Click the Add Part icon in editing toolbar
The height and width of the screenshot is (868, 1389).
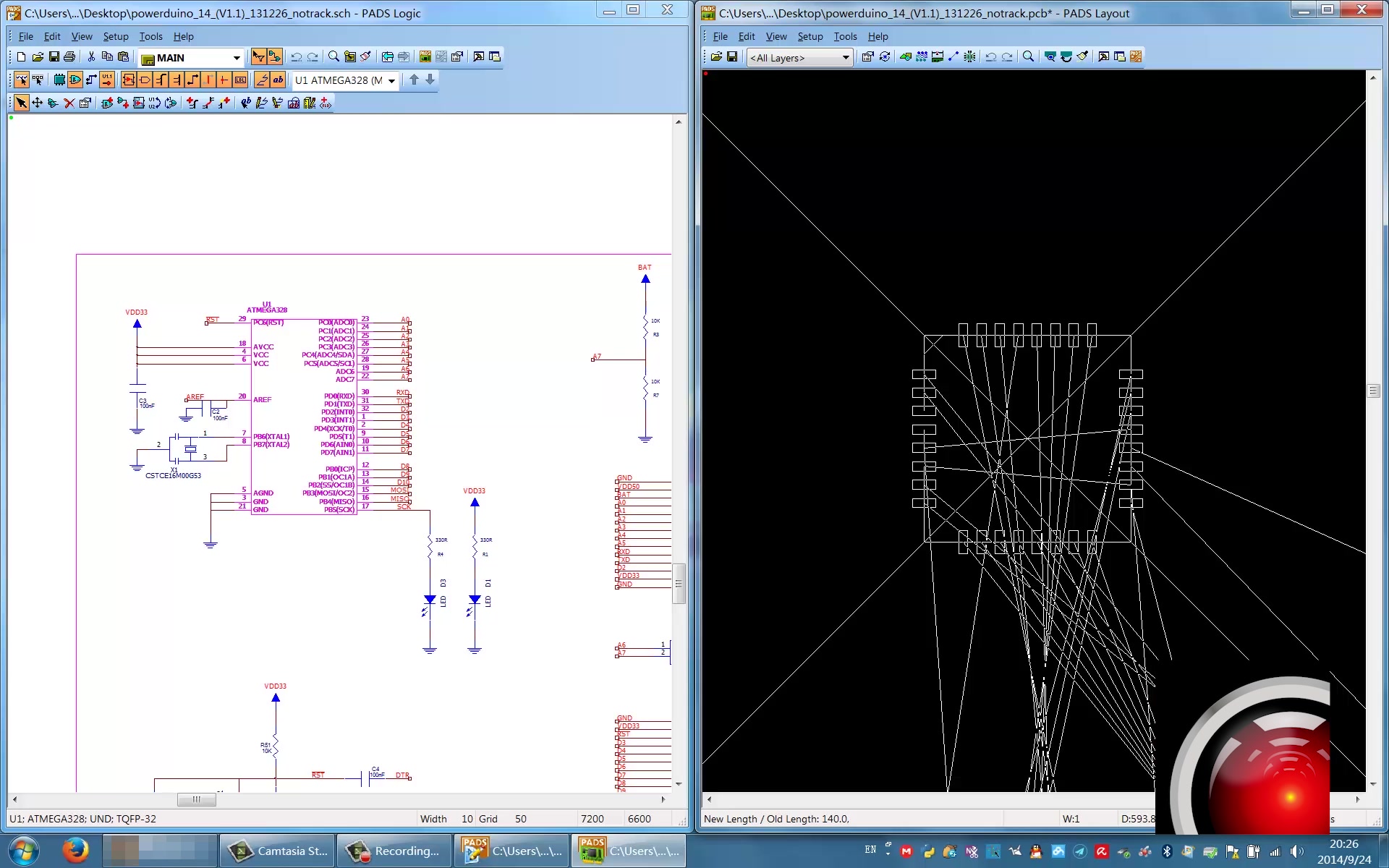click(107, 103)
